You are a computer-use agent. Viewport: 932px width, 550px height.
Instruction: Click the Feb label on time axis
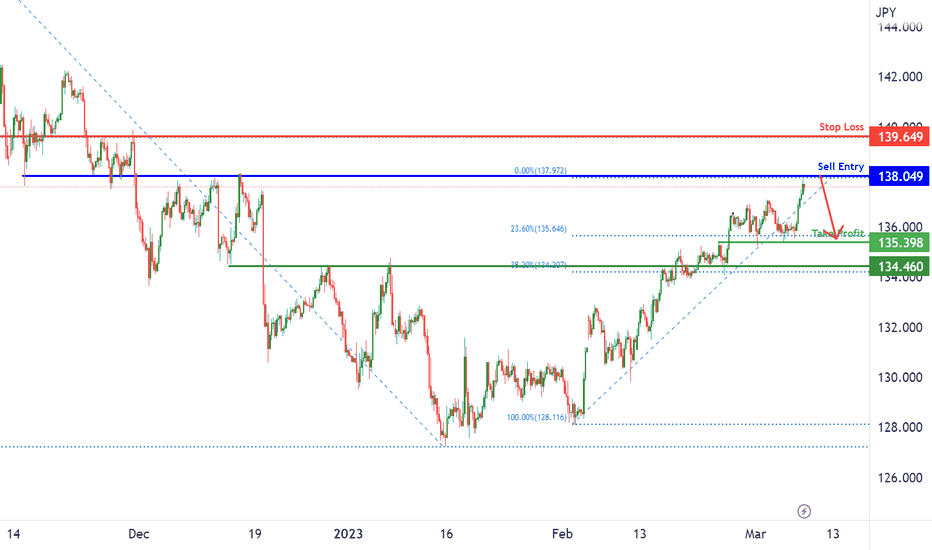[562, 534]
